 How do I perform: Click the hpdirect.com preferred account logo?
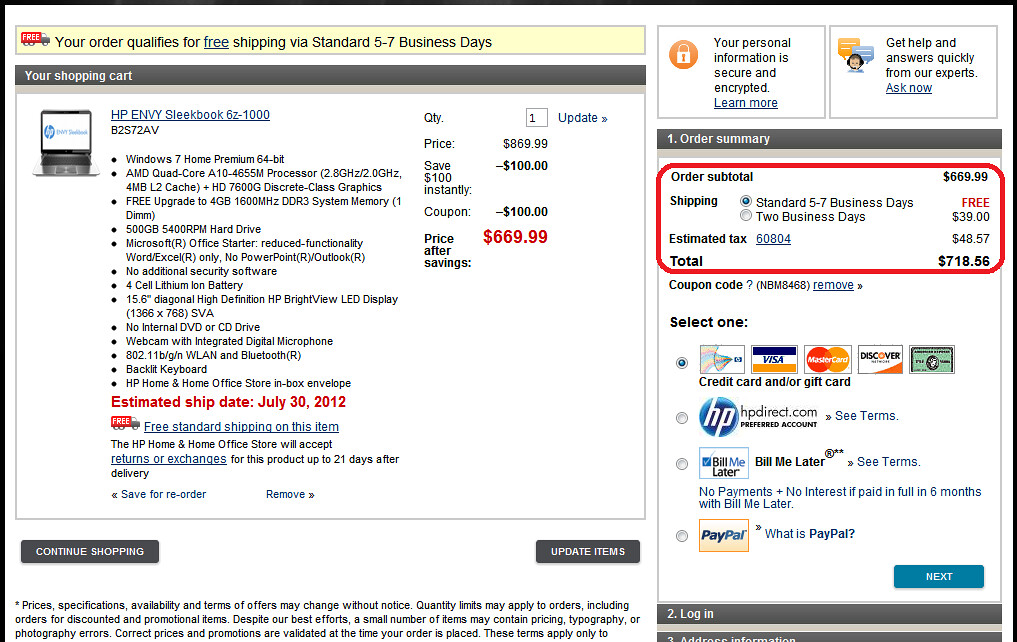[x=758, y=416]
